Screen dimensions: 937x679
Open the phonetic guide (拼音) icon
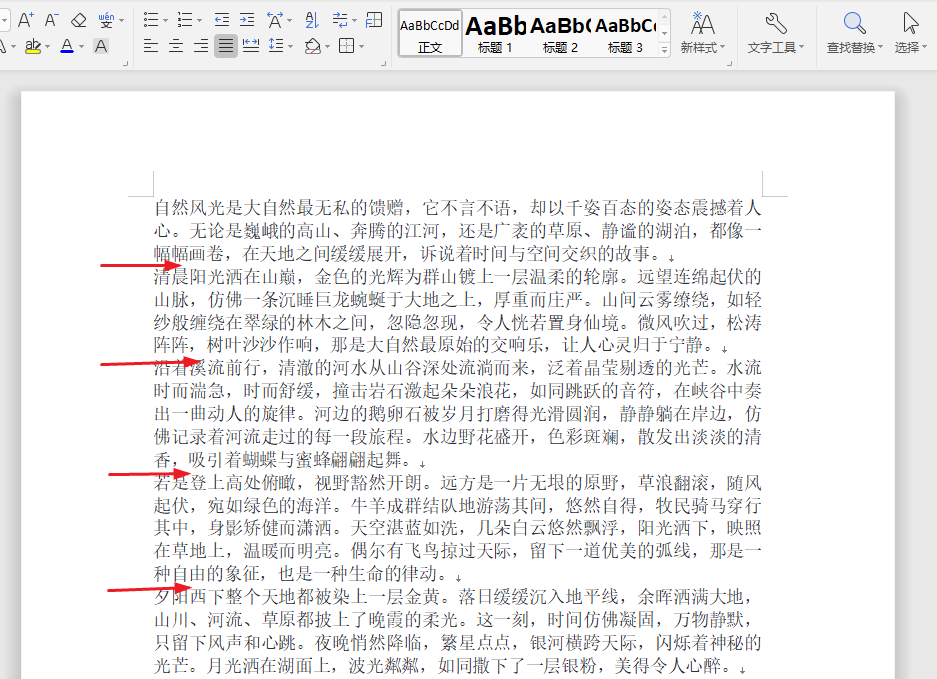point(108,18)
